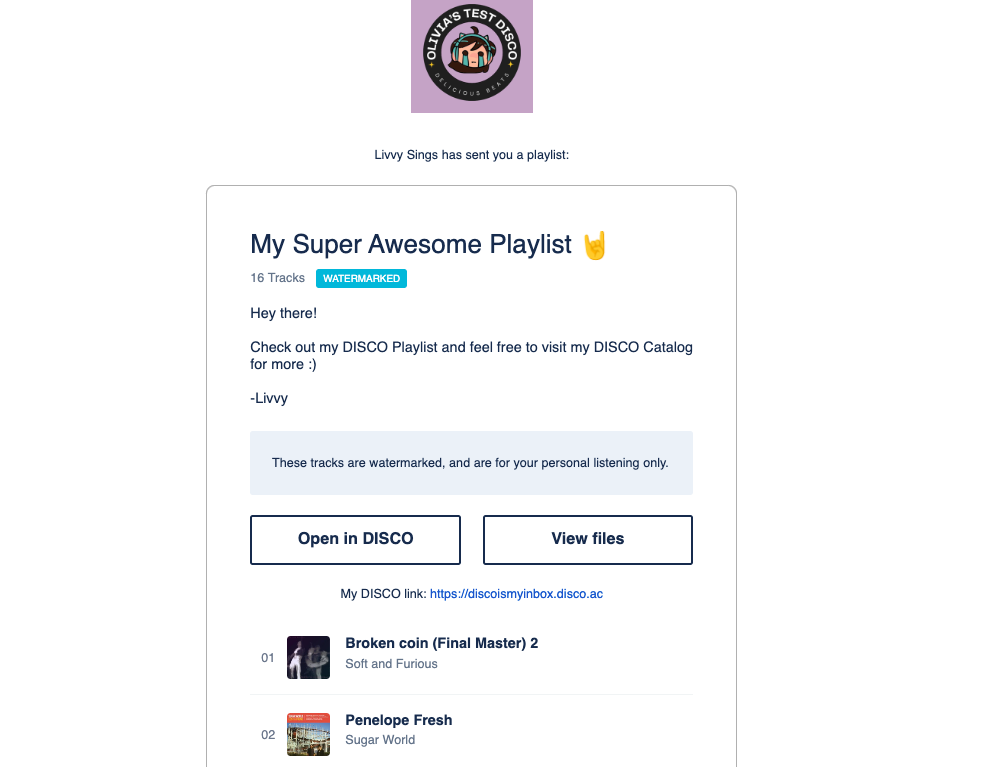997x767 pixels.
Task: Click track number 01
Action: (268, 658)
